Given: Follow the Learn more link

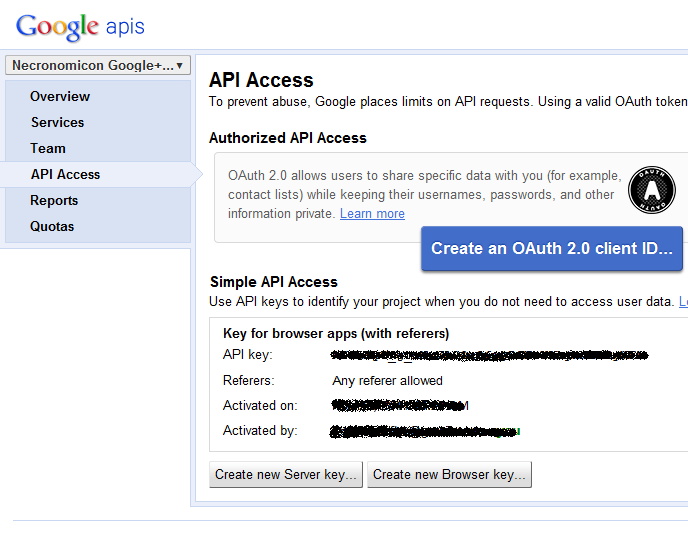Looking at the screenshot, I should [372, 214].
